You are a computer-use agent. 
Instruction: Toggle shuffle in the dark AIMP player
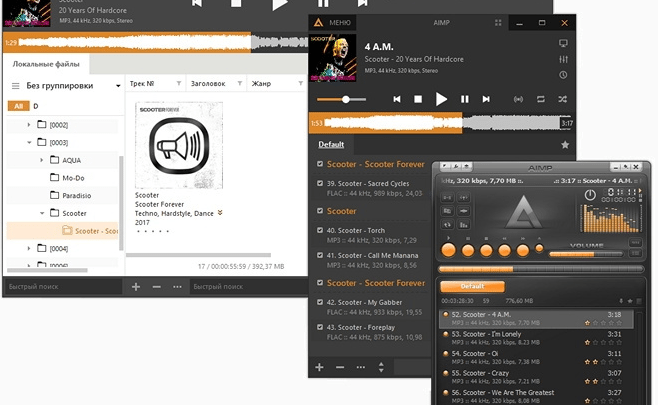563,99
